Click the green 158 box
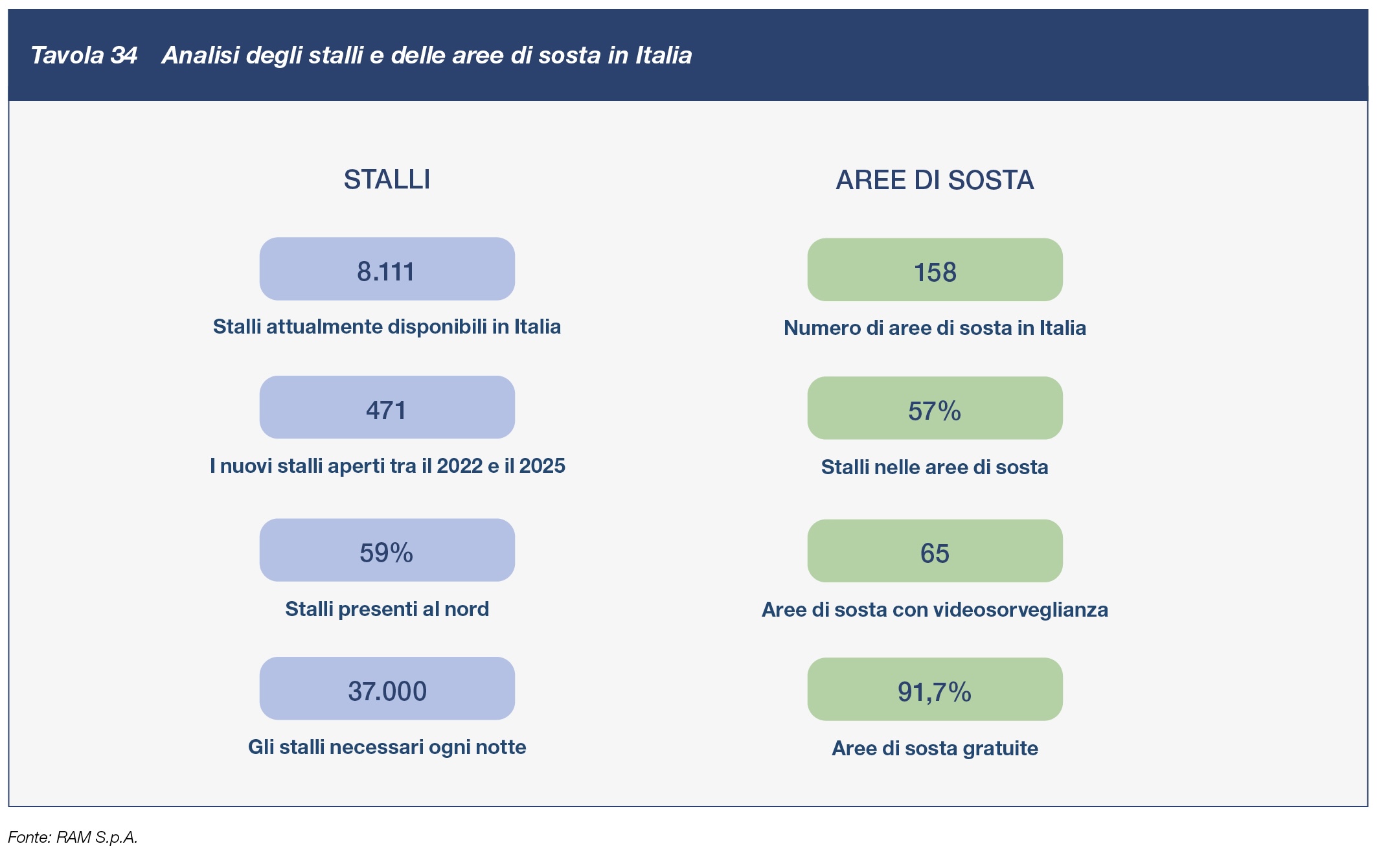Image resolution: width=1377 pixels, height=868 pixels. coord(934,270)
